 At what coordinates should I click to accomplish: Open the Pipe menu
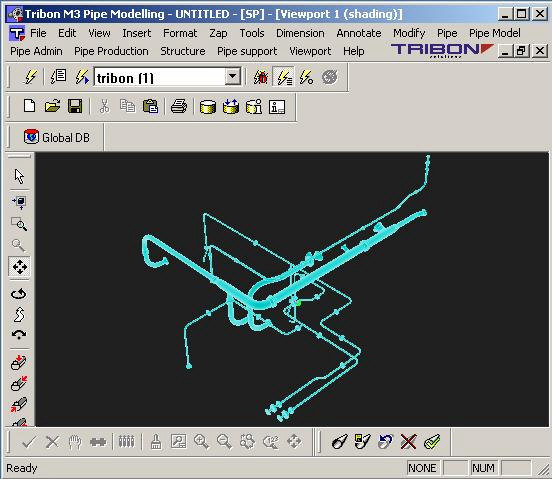click(x=447, y=33)
